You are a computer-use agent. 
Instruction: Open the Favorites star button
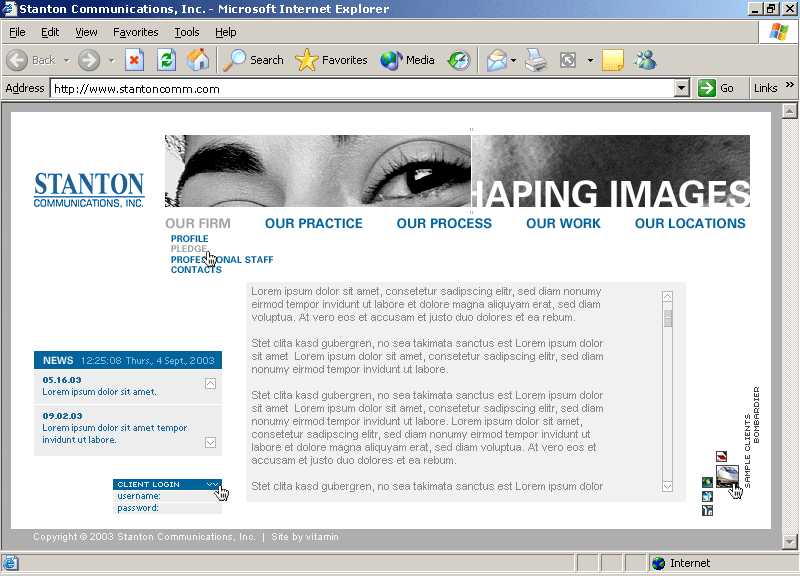332,60
